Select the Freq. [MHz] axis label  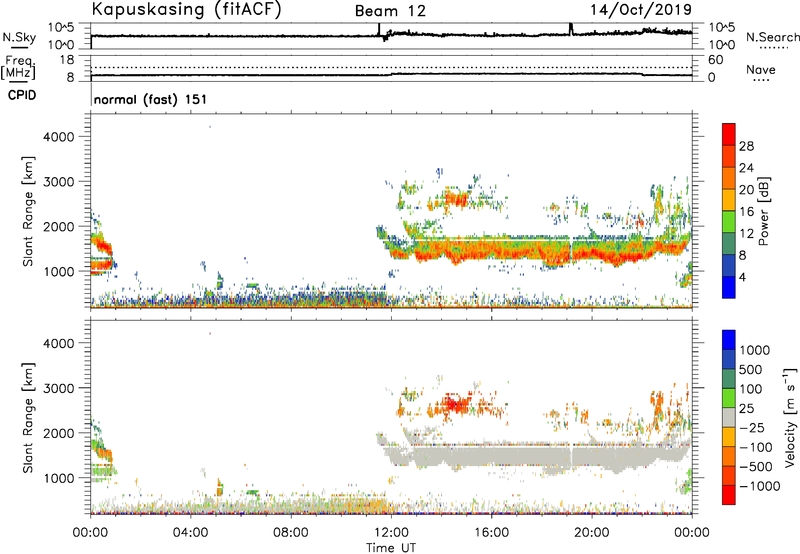pyautogui.click(x=18, y=68)
